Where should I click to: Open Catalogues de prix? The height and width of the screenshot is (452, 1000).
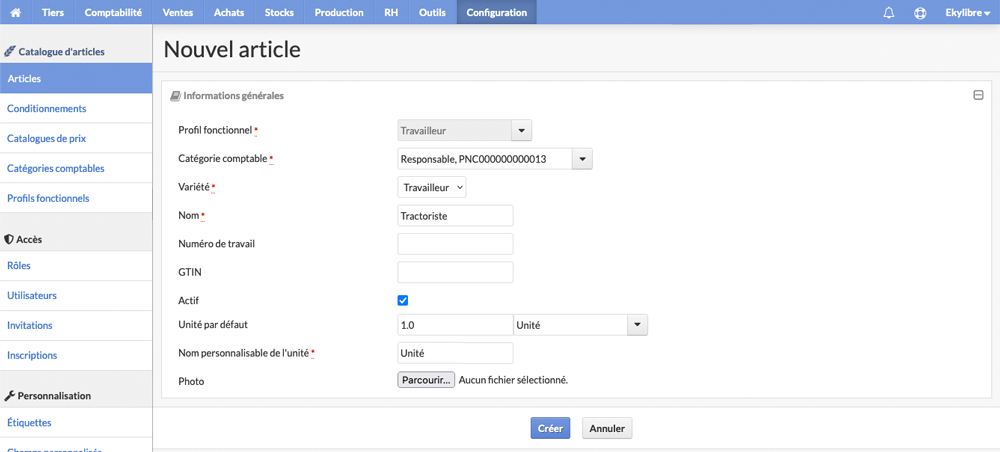pyautogui.click(x=76, y=138)
